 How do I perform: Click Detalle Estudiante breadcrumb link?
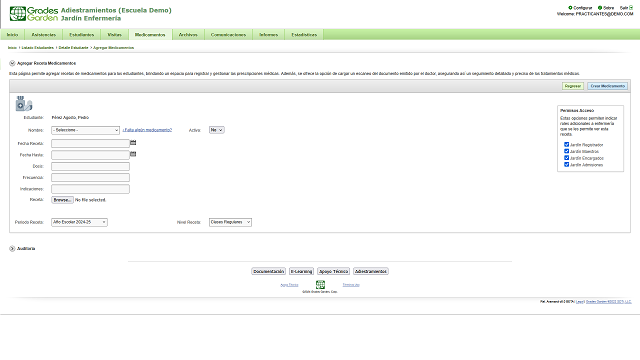(x=73, y=48)
